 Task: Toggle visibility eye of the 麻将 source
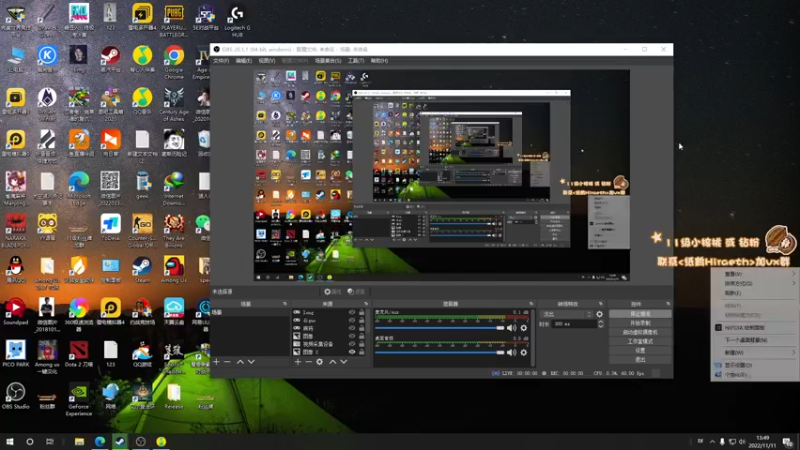click(352, 328)
